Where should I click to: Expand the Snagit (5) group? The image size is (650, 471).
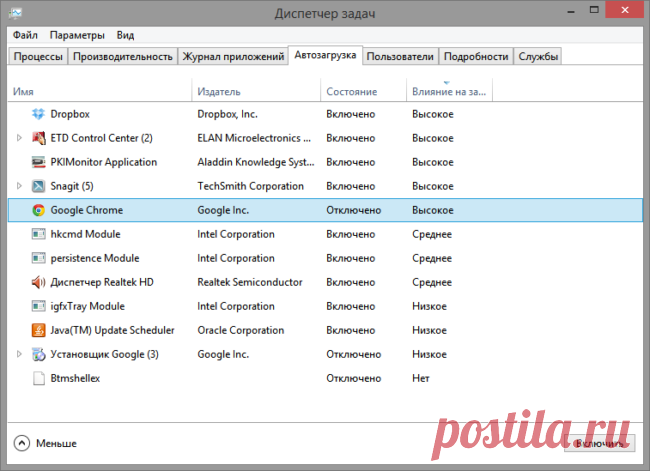click(x=19, y=186)
